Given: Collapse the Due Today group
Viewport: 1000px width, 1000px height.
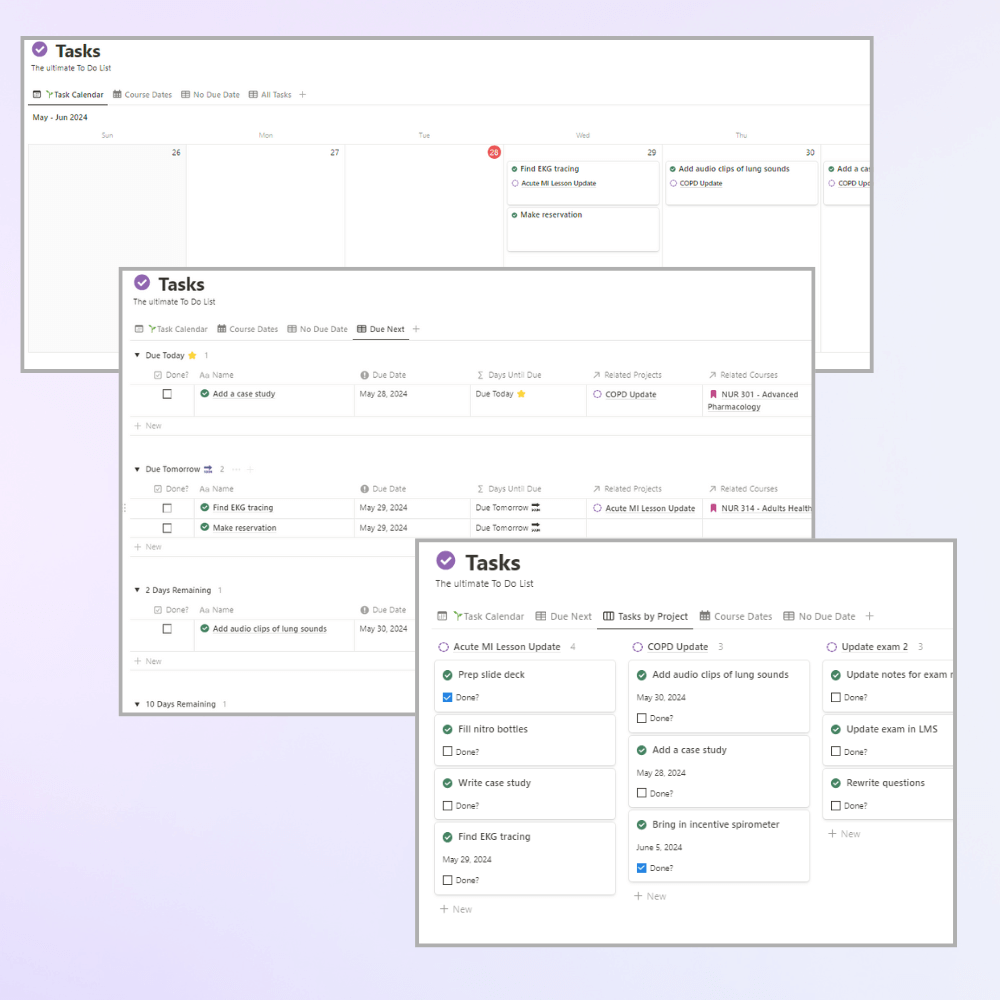Looking at the screenshot, I should [x=137, y=355].
